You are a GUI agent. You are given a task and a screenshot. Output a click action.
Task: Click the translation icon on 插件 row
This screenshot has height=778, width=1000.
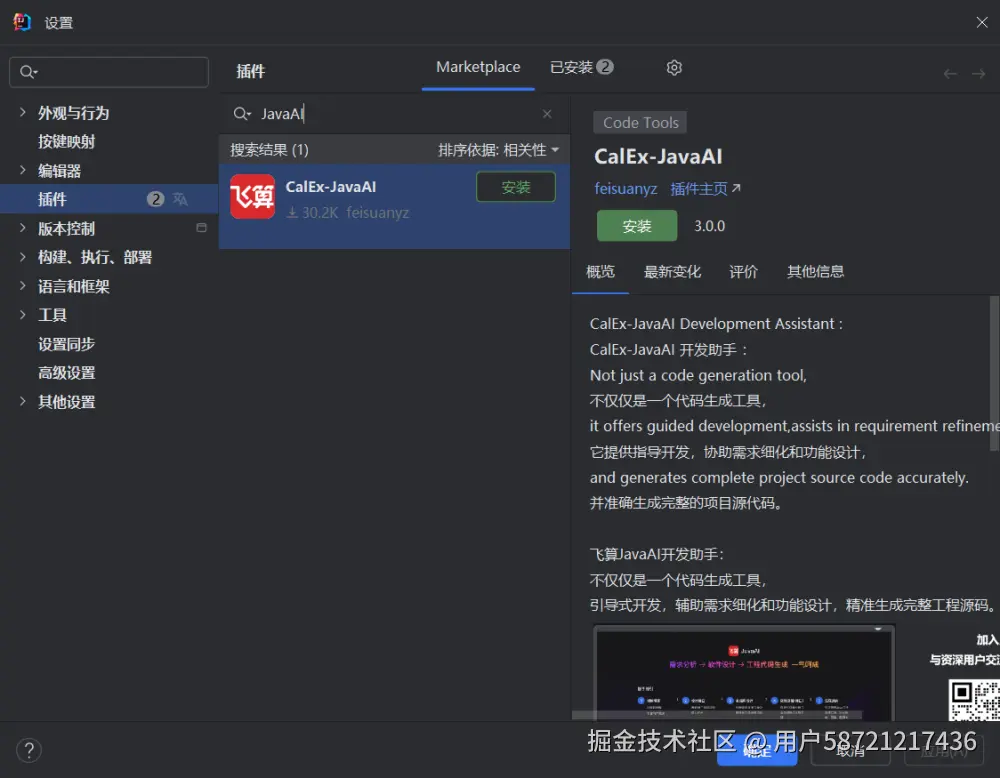(x=180, y=199)
